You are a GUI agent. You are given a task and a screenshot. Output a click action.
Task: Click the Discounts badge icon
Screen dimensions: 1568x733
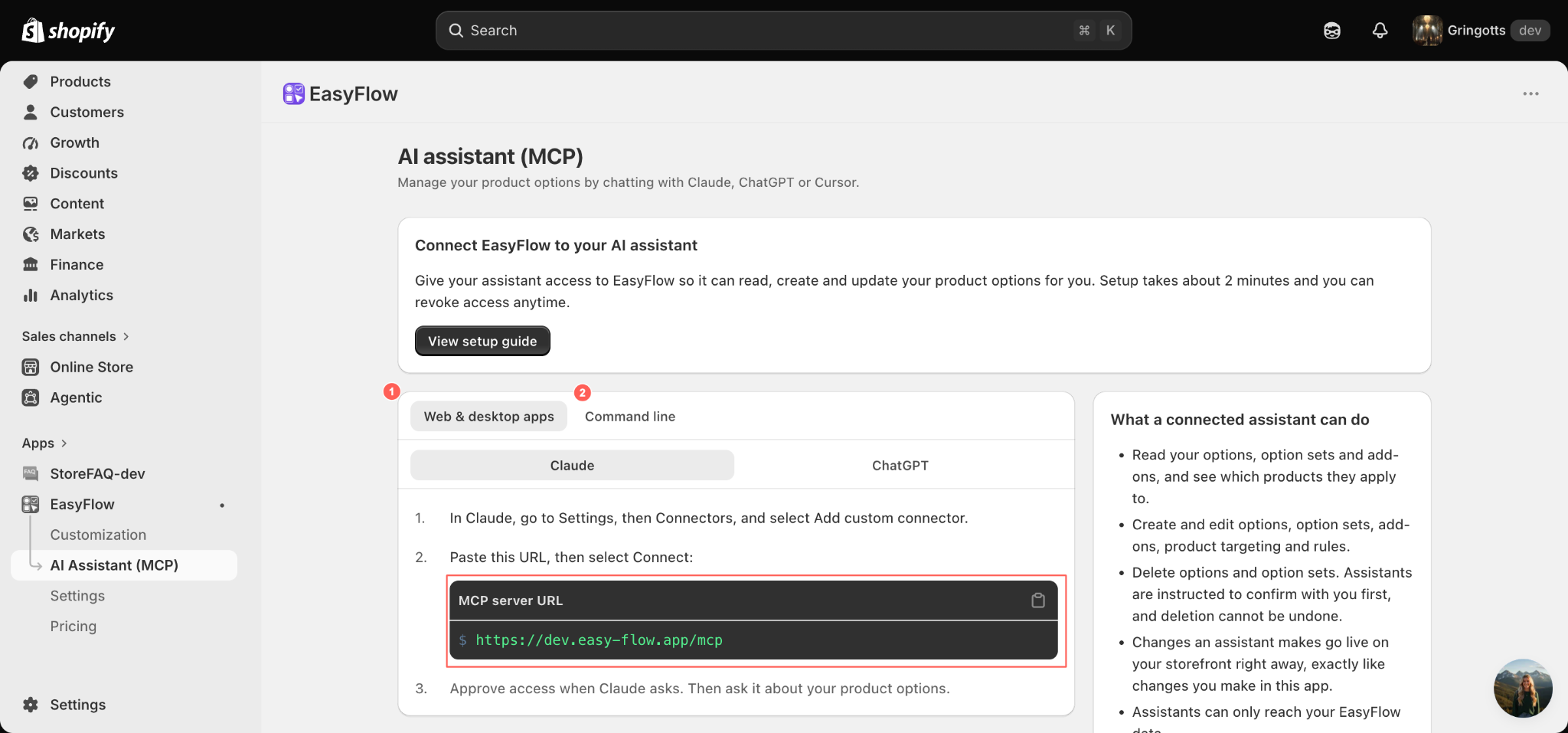31,173
